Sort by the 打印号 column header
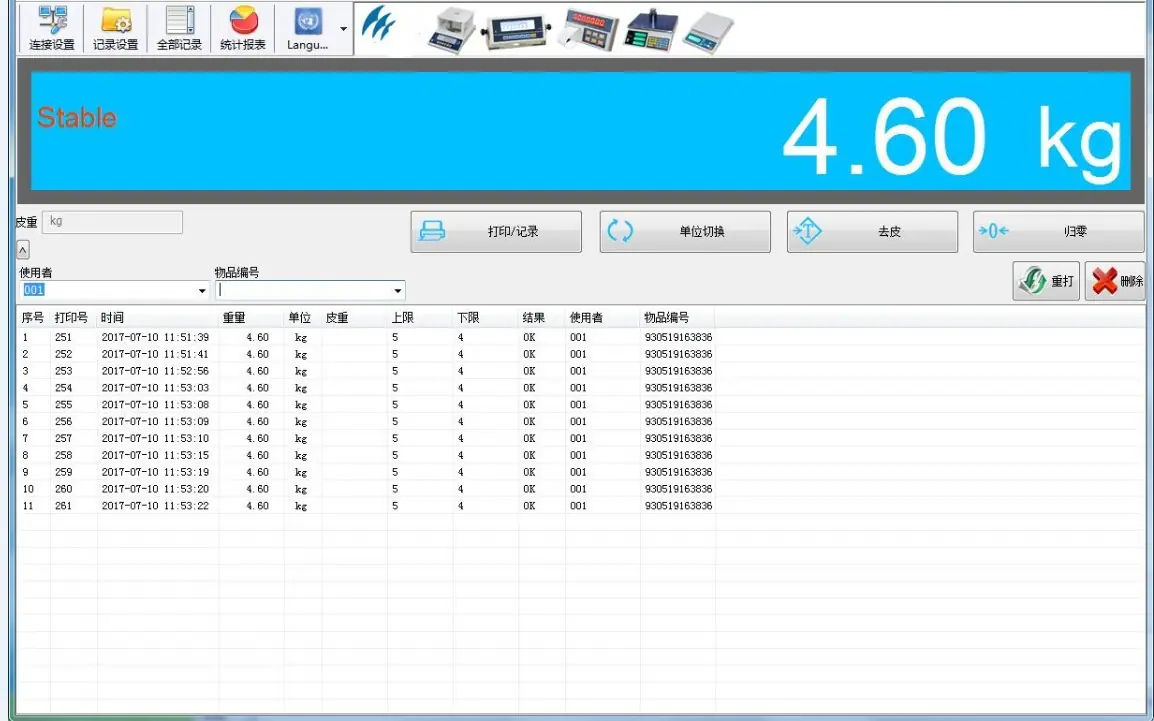Image resolution: width=1154 pixels, height=721 pixels. (x=74, y=318)
